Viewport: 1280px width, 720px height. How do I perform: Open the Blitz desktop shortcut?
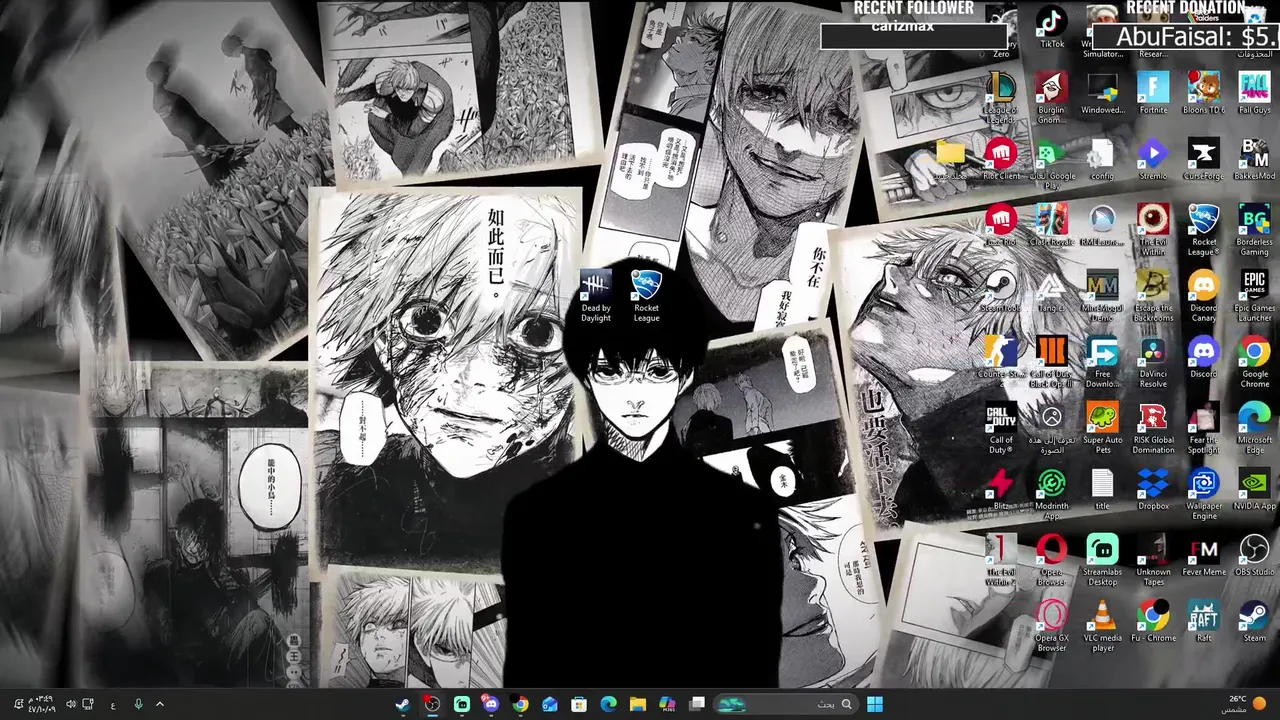click(x=1001, y=489)
